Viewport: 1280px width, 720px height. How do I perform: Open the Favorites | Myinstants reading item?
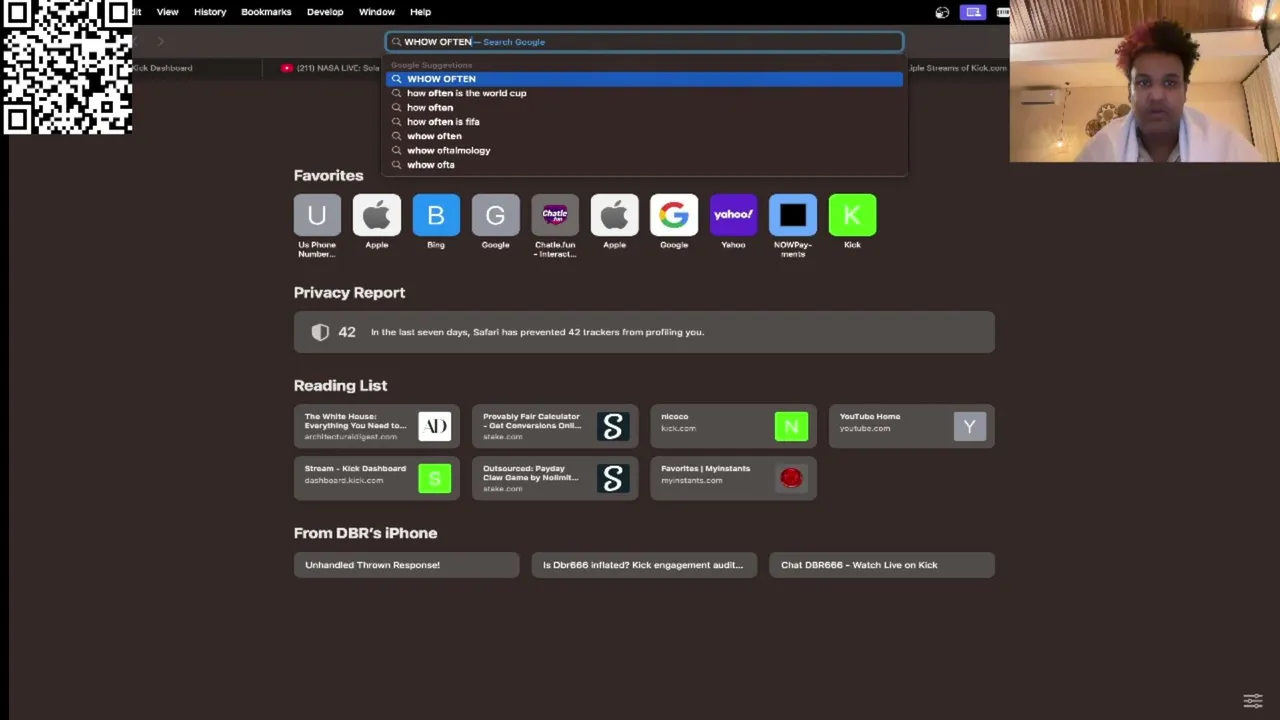tap(733, 478)
